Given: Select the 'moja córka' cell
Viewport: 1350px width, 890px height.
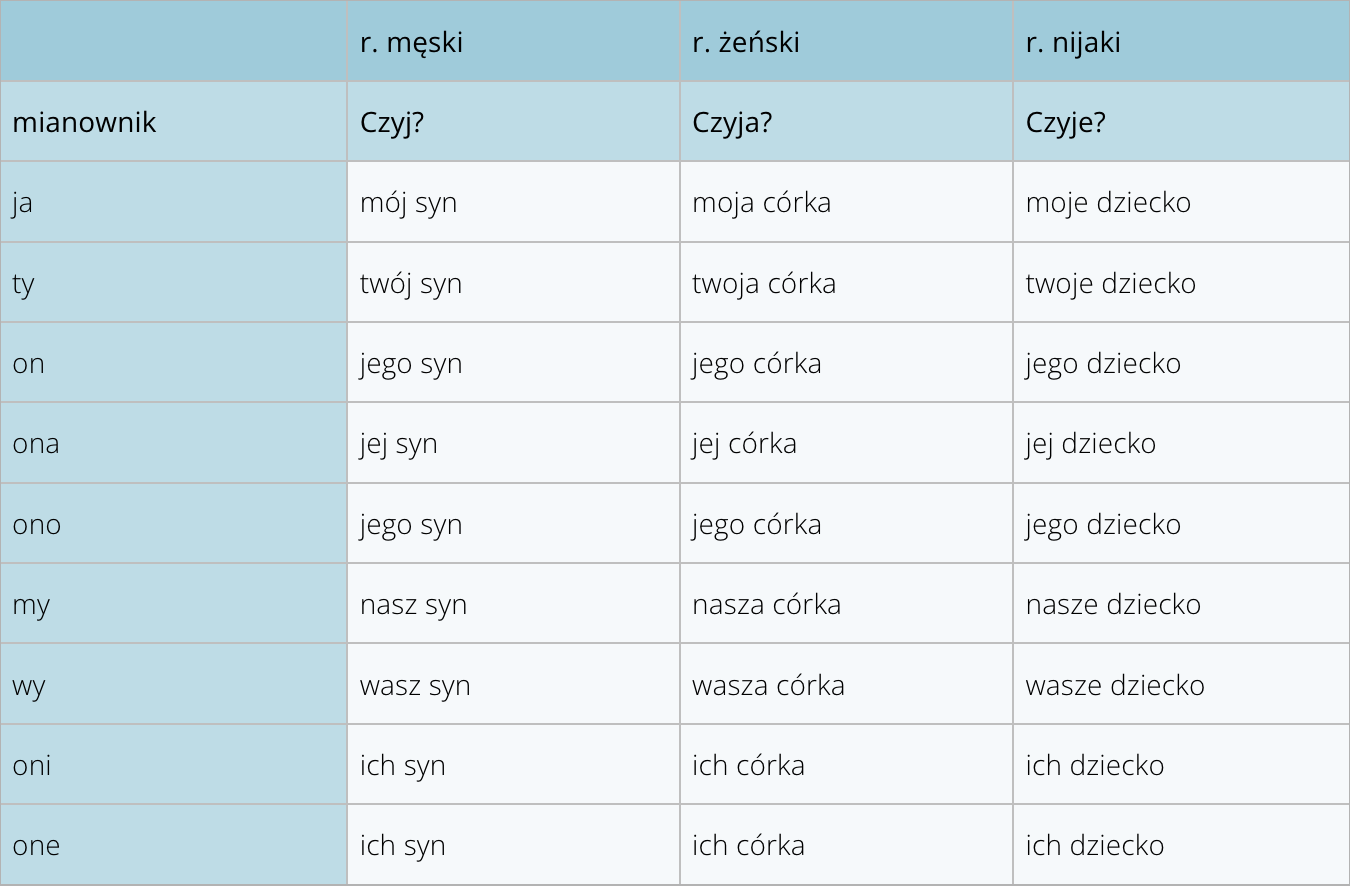Looking at the screenshot, I should click(x=846, y=202).
